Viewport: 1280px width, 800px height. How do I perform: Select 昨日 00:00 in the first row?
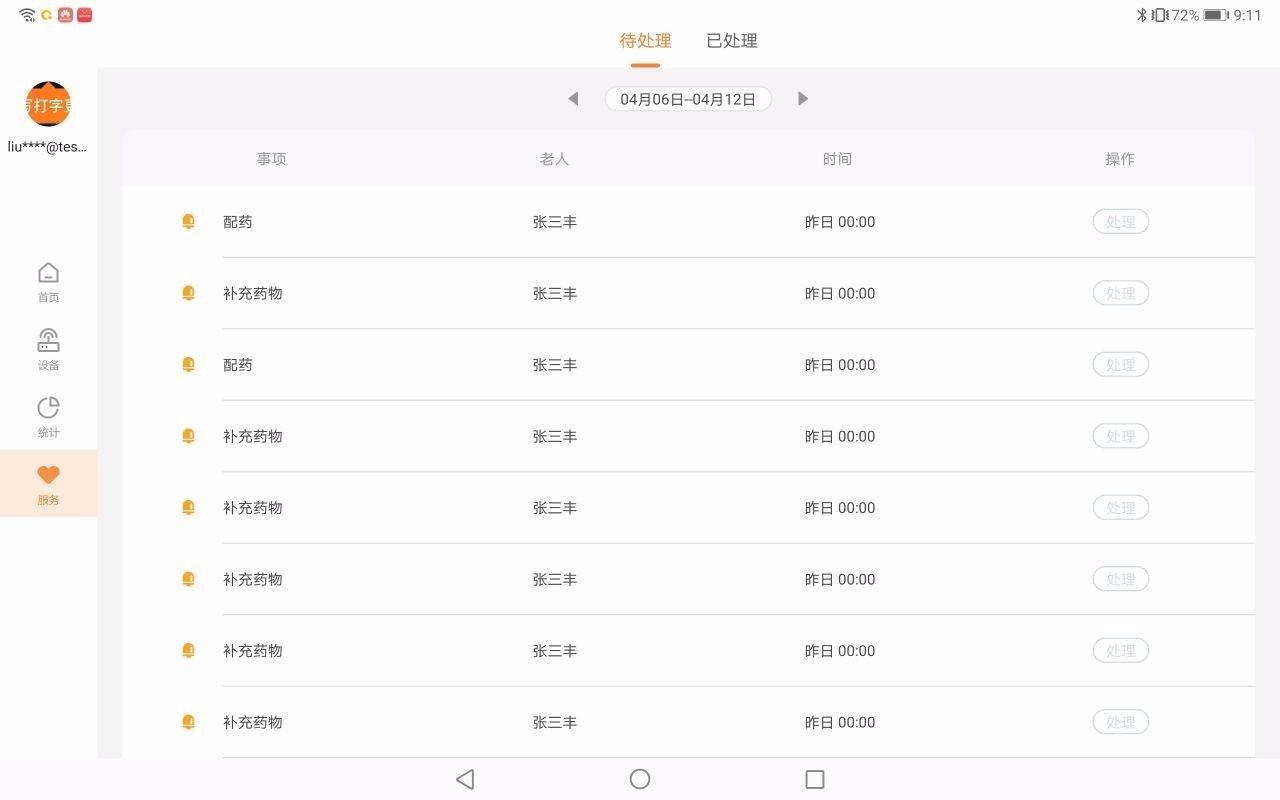(x=840, y=222)
